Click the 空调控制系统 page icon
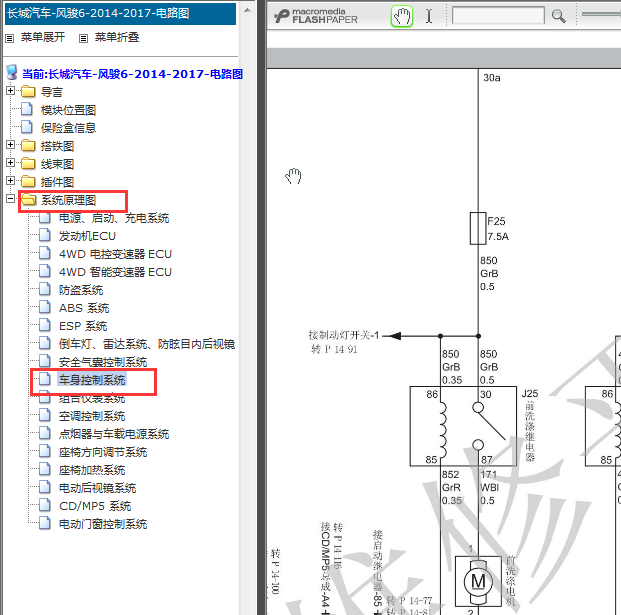 pyautogui.click(x=44, y=415)
